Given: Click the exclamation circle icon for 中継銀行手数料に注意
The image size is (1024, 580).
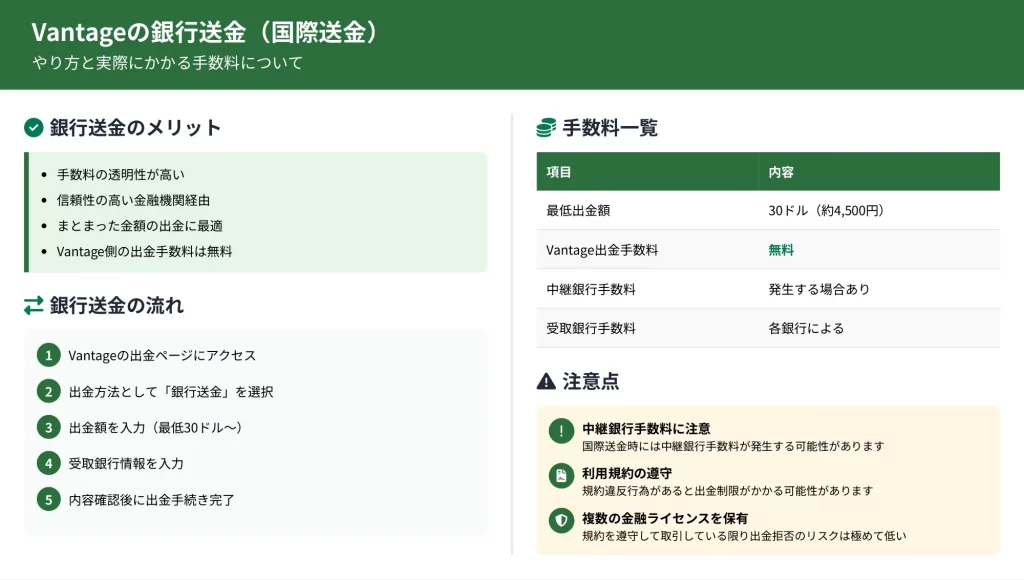Looking at the screenshot, I should [561, 432].
